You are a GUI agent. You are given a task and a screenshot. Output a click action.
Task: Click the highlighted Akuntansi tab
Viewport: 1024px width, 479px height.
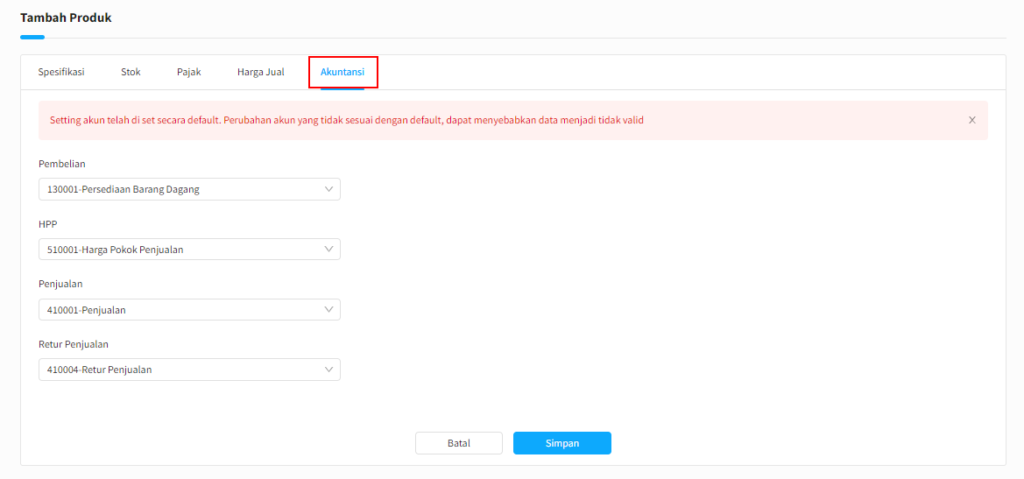343,72
